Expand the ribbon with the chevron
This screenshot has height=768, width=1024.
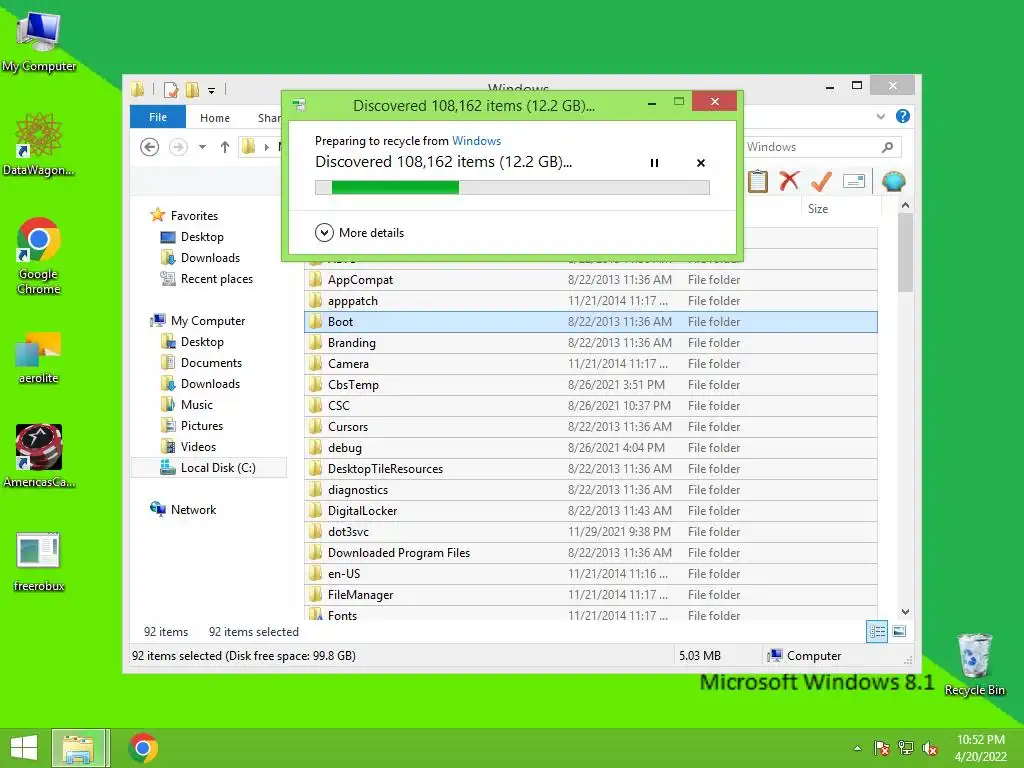click(881, 116)
